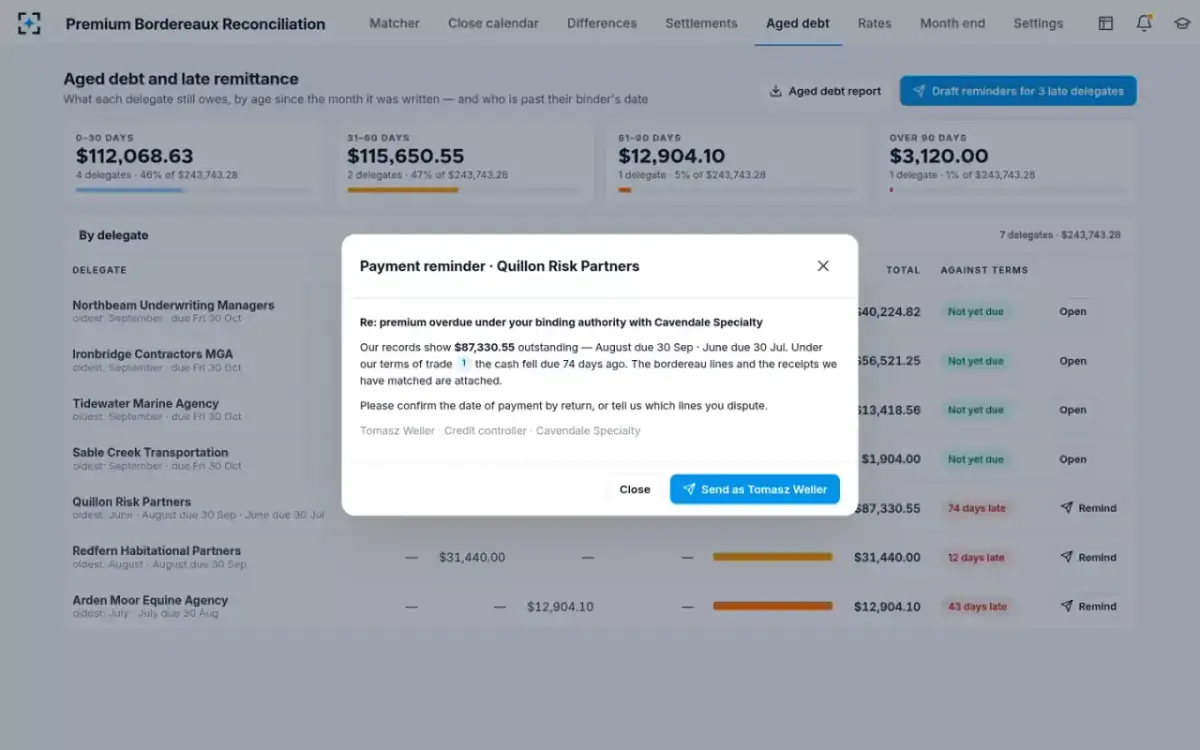Click the "74 days late" badge
This screenshot has height=750, width=1200.
976,508
